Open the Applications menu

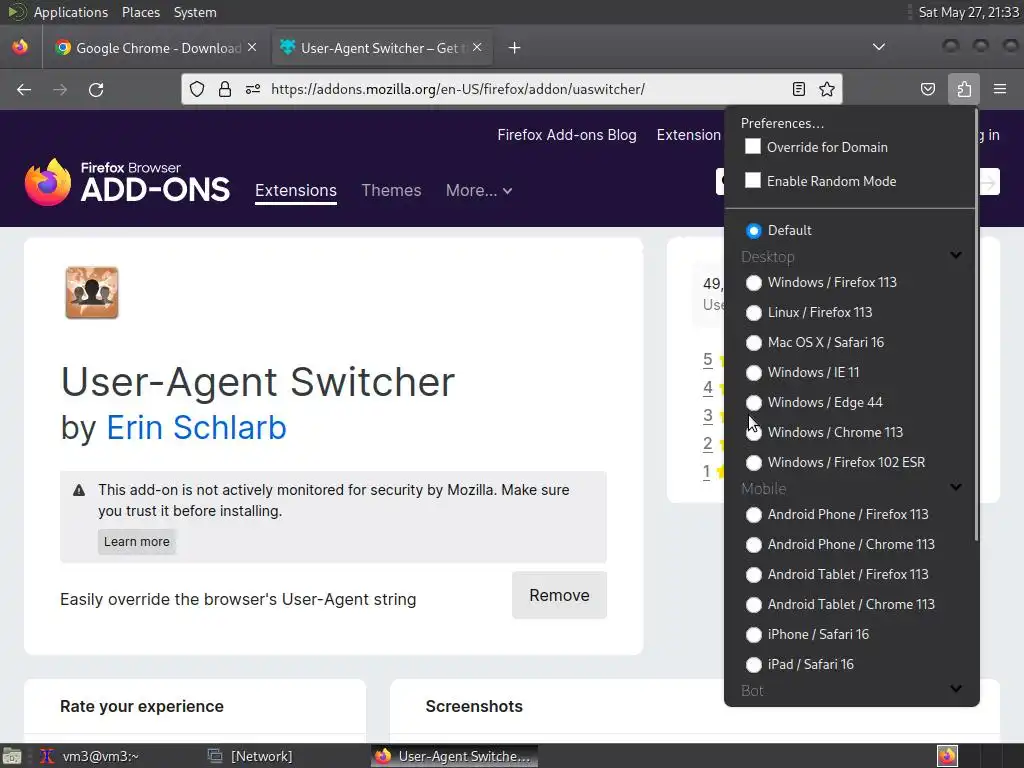(x=71, y=12)
